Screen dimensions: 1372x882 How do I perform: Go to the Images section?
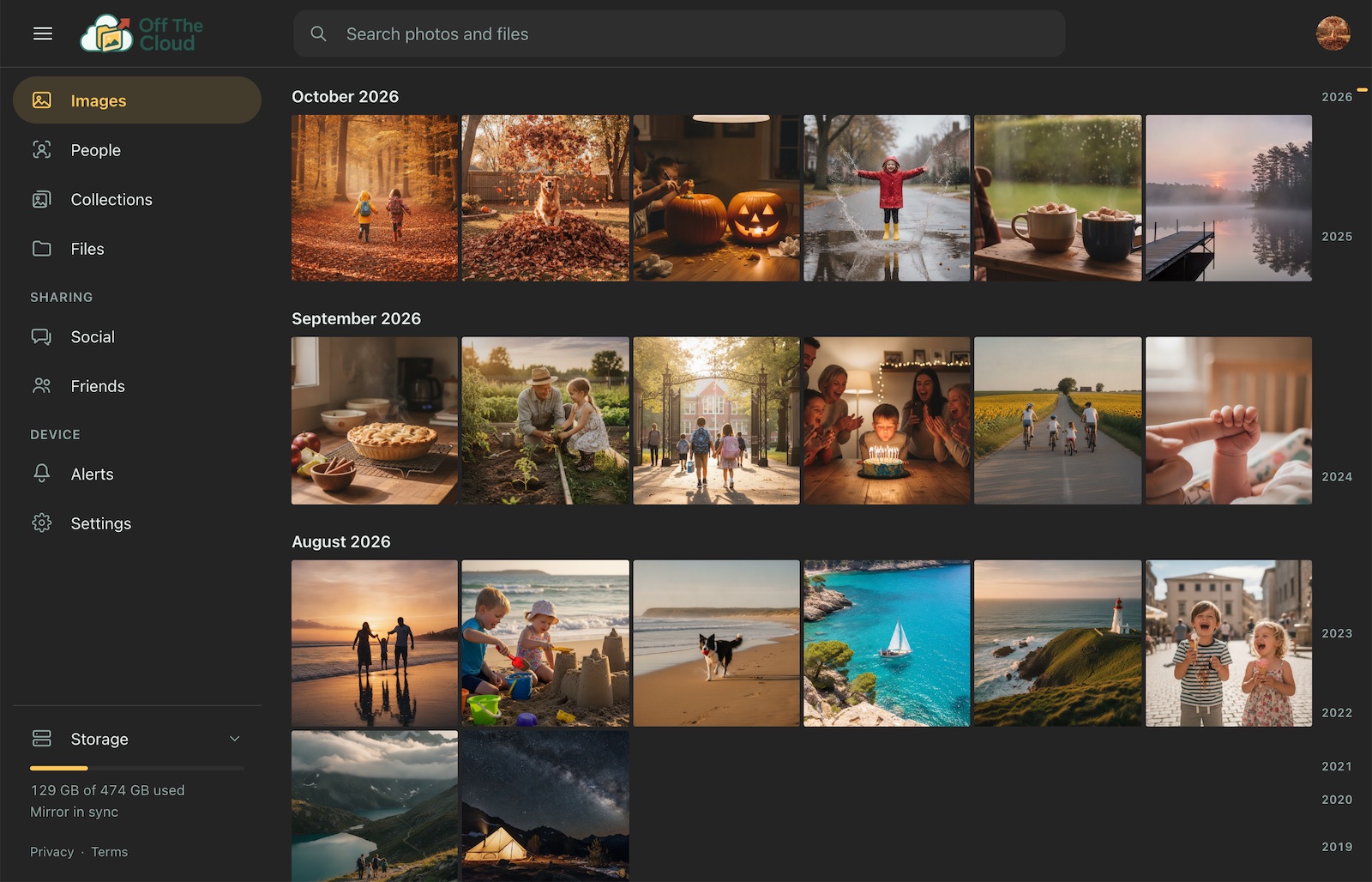137,100
